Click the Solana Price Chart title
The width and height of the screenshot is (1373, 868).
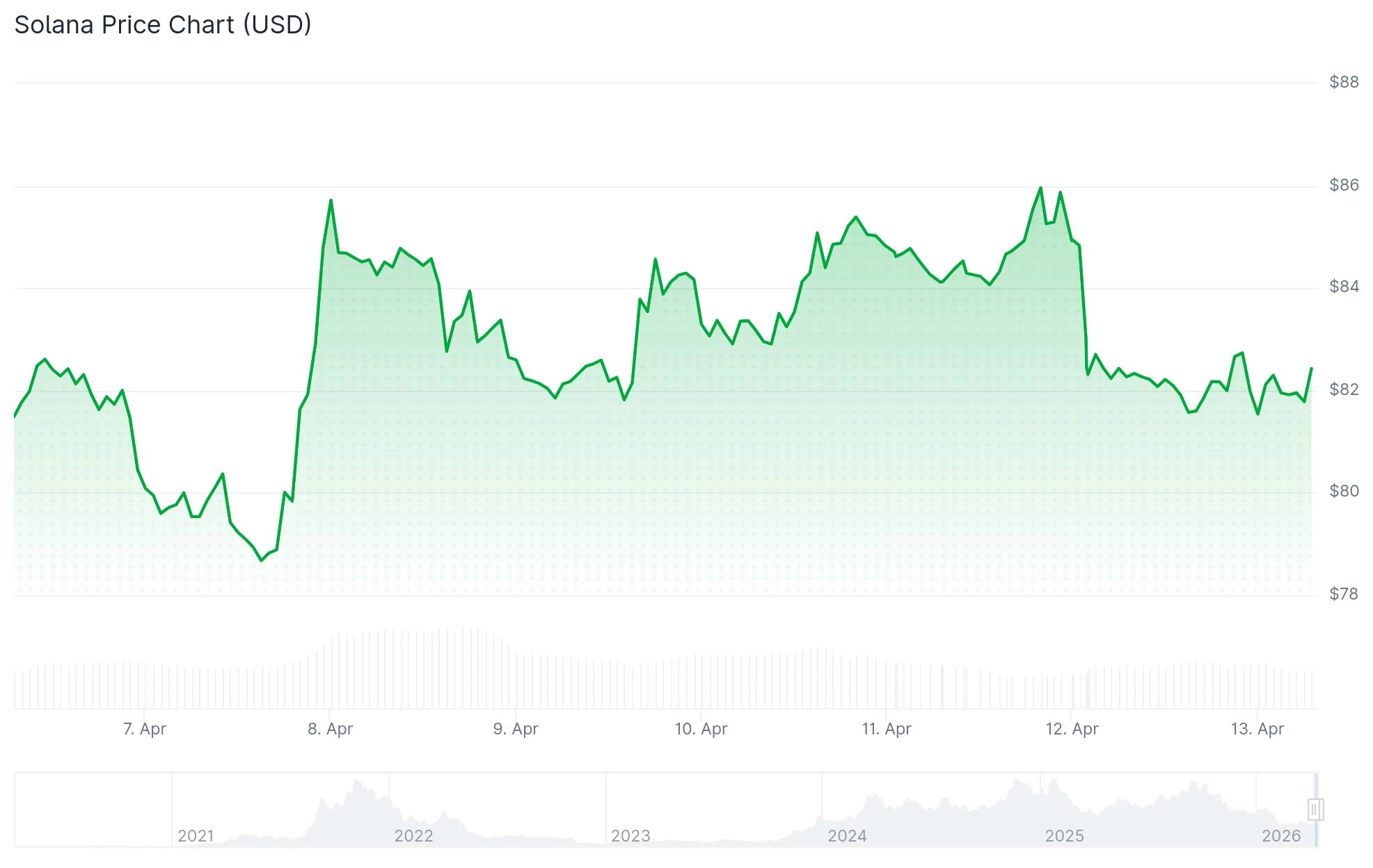(x=163, y=25)
